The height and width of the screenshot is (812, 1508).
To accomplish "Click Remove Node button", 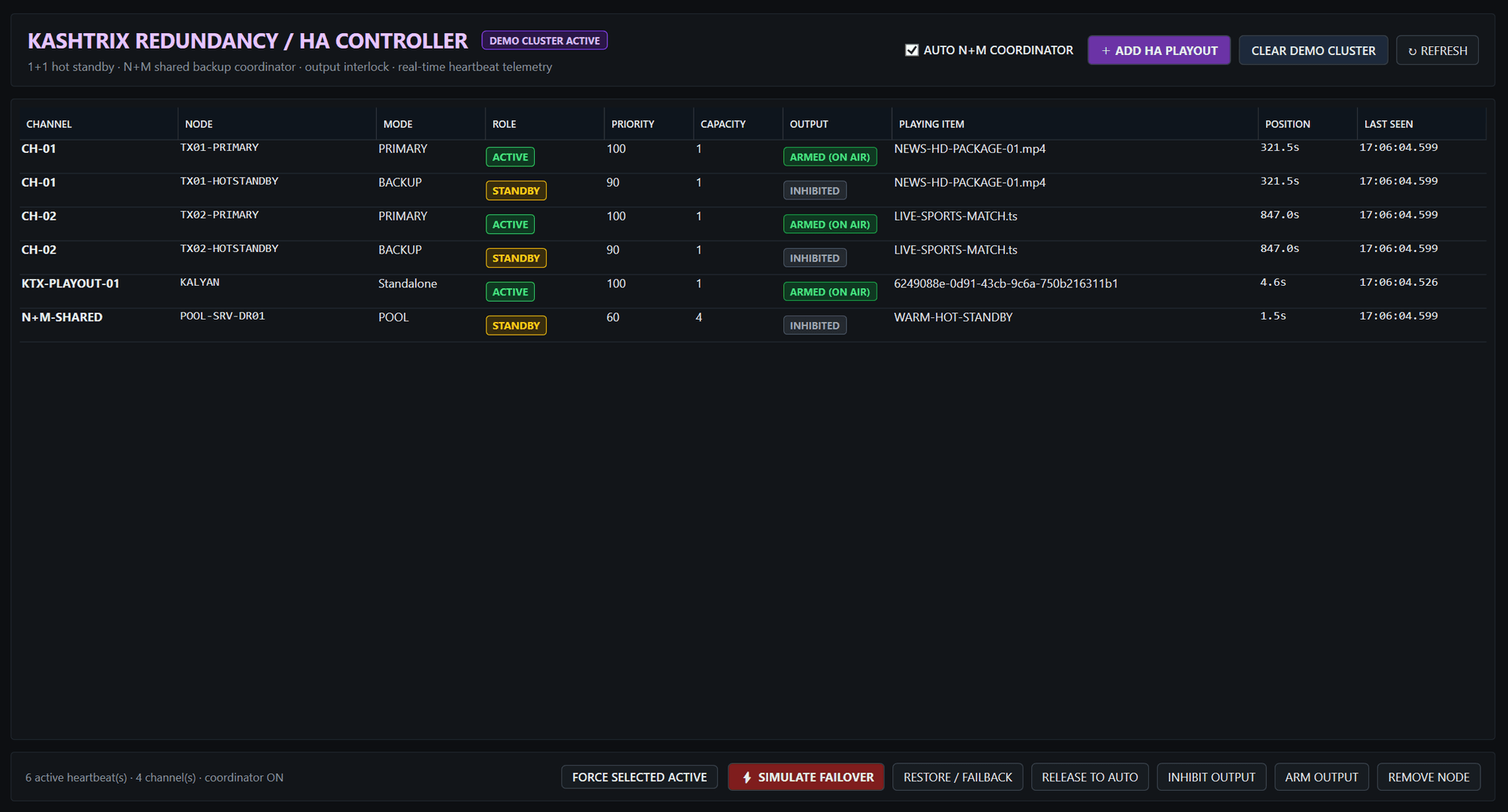I will point(1428,777).
